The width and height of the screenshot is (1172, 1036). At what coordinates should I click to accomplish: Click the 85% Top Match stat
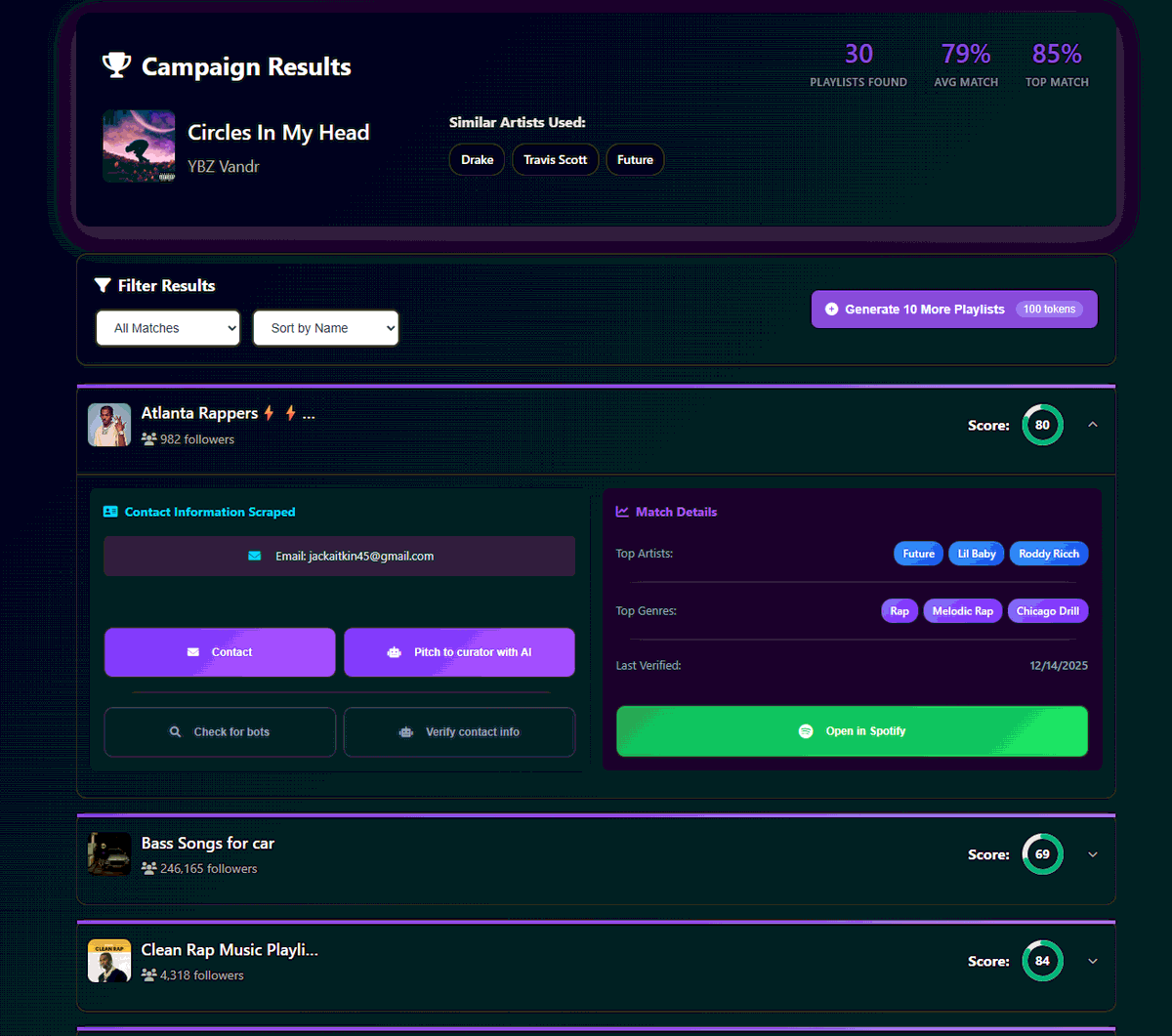point(1057,65)
